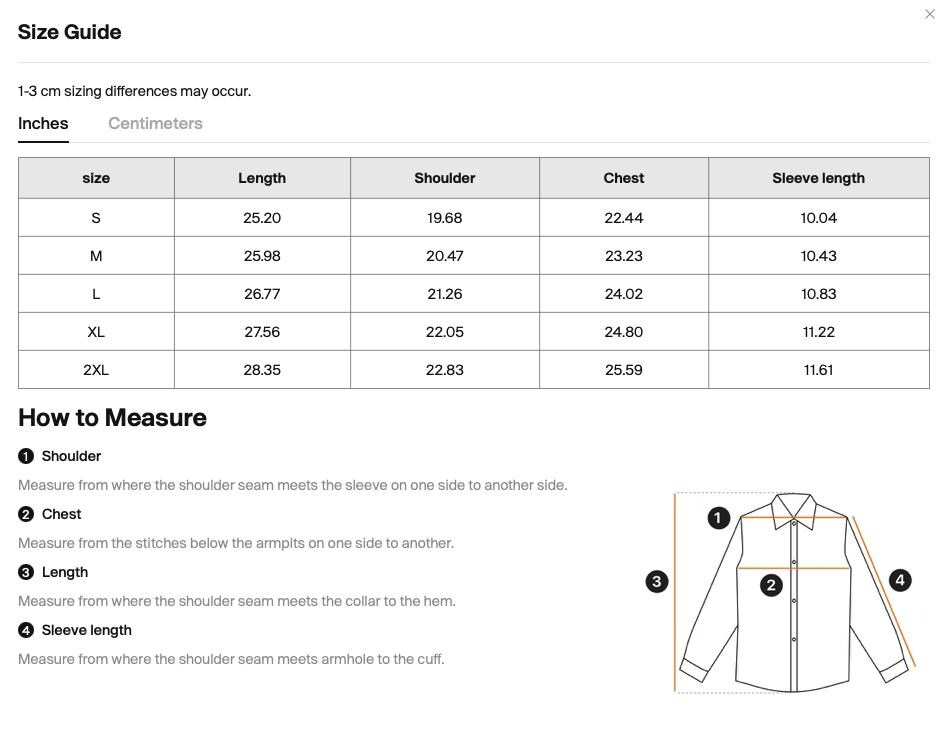This screenshot has width=944, height=752.
Task: Click the M length value 25.98
Action: click(x=262, y=256)
